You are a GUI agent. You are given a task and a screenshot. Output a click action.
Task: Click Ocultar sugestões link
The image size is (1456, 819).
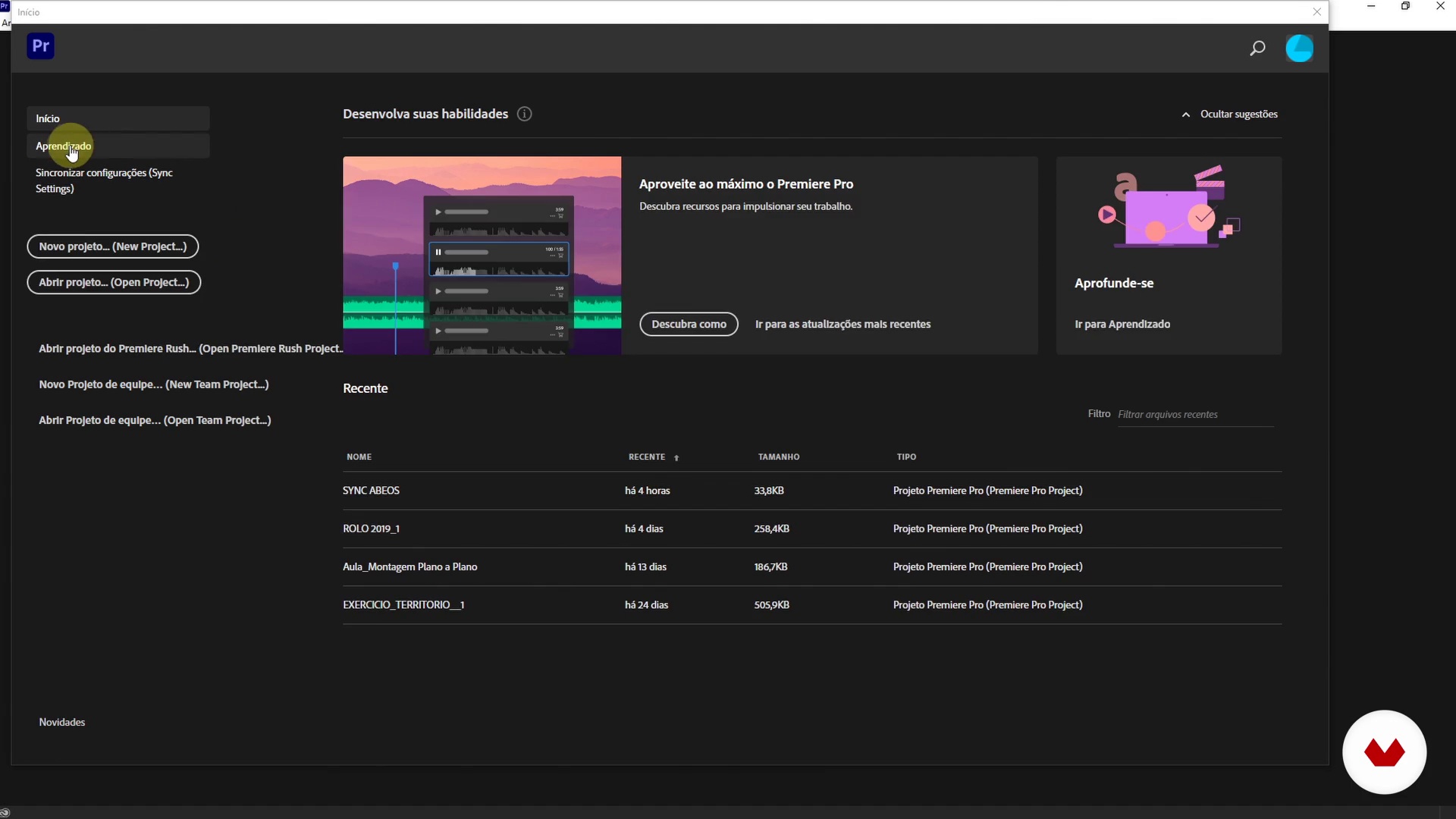[x=1238, y=114]
